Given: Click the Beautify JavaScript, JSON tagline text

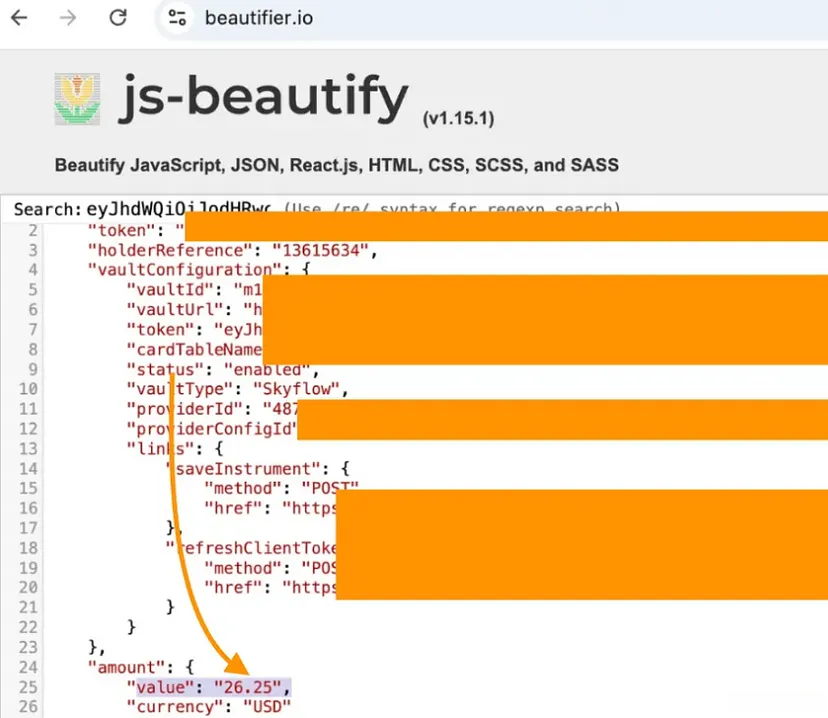Looking at the screenshot, I should (x=337, y=165).
